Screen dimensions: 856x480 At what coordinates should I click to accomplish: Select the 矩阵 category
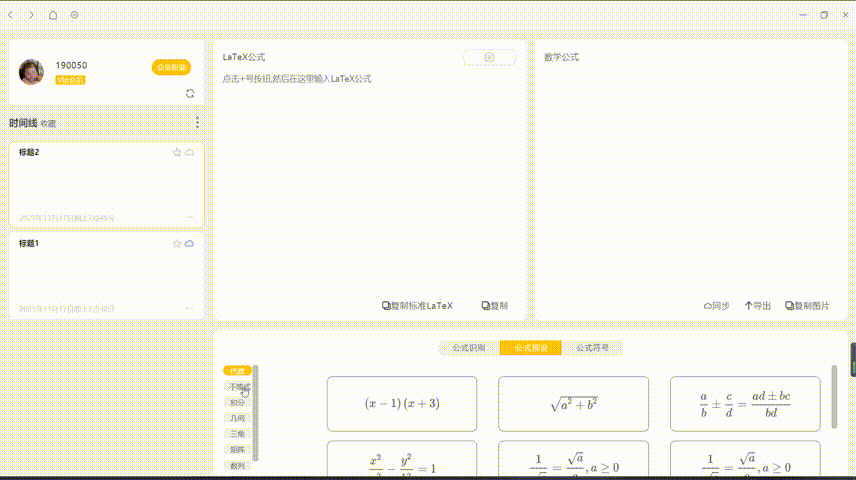click(237, 450)
